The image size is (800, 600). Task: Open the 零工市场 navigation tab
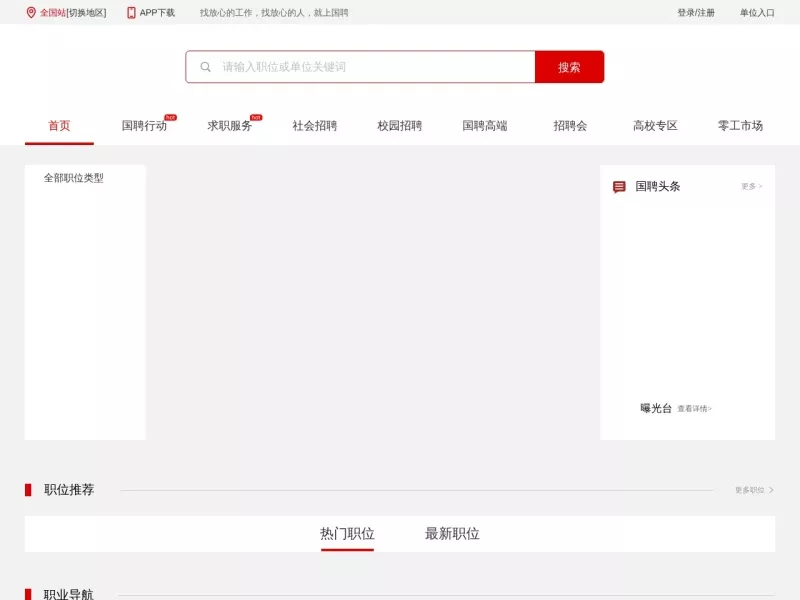tap(740, 126)
